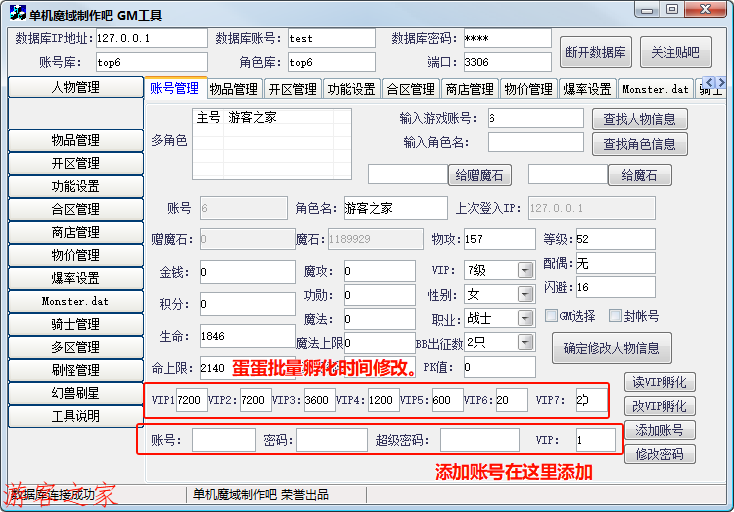The image size is (734, 512).
Task: Open the VIP level dropdown showing 7级
Action: 524,270
